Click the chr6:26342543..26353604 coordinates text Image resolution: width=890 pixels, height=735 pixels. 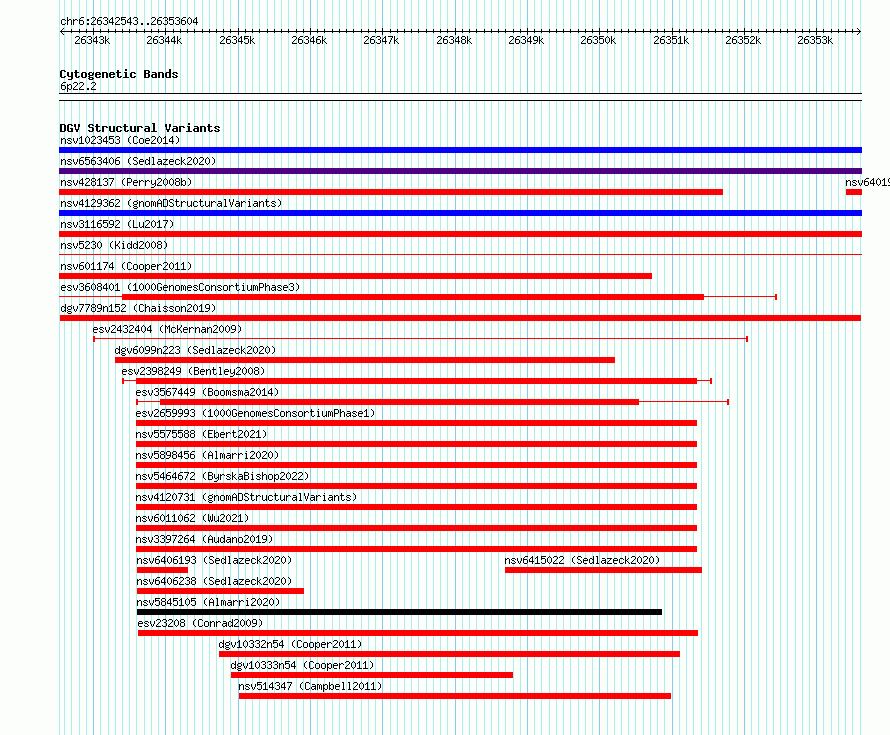pos(129,22)
